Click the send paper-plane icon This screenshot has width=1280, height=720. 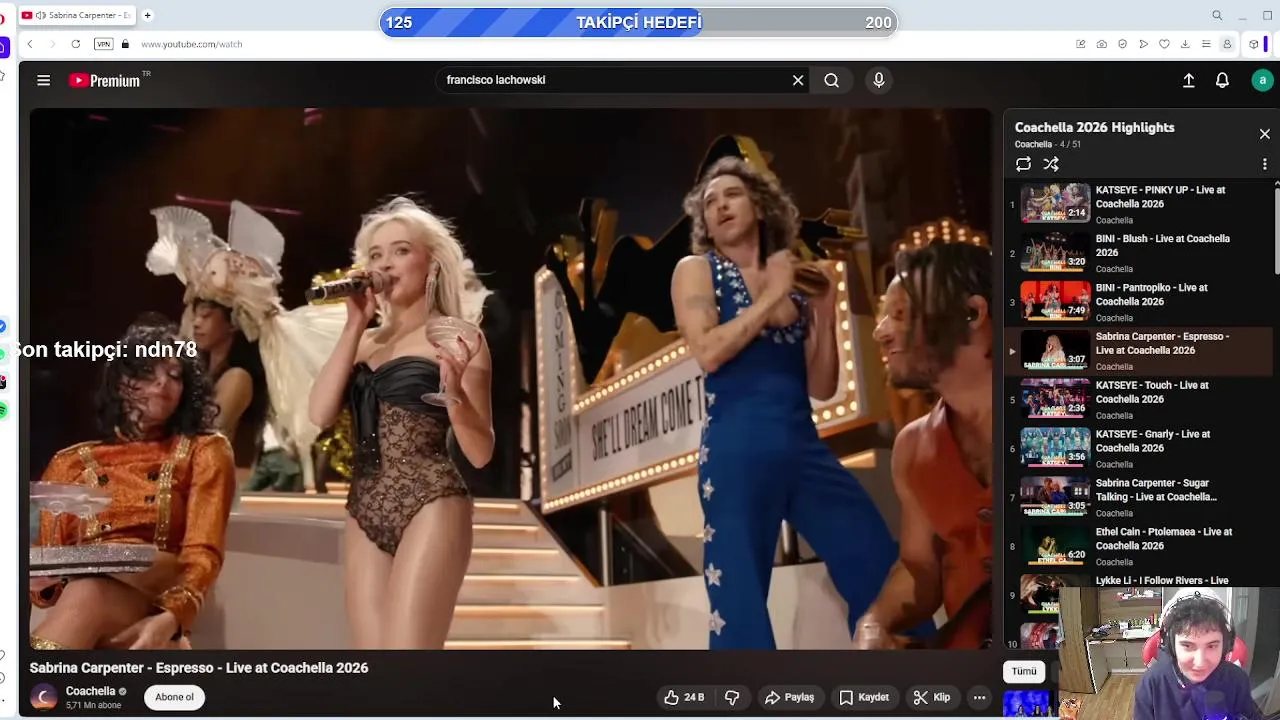point(1143,44)
